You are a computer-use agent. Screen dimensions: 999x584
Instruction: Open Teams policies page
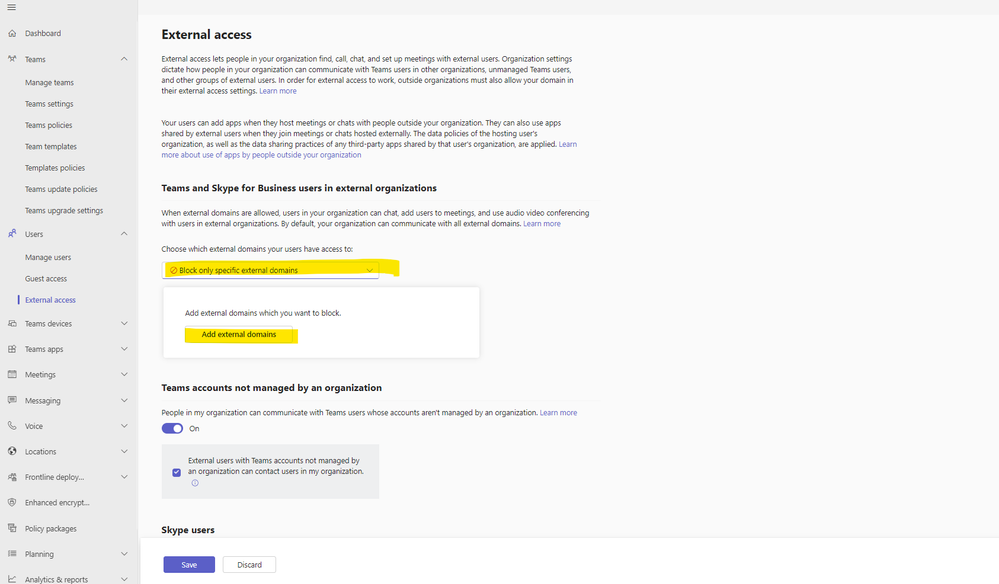[48, 125]
